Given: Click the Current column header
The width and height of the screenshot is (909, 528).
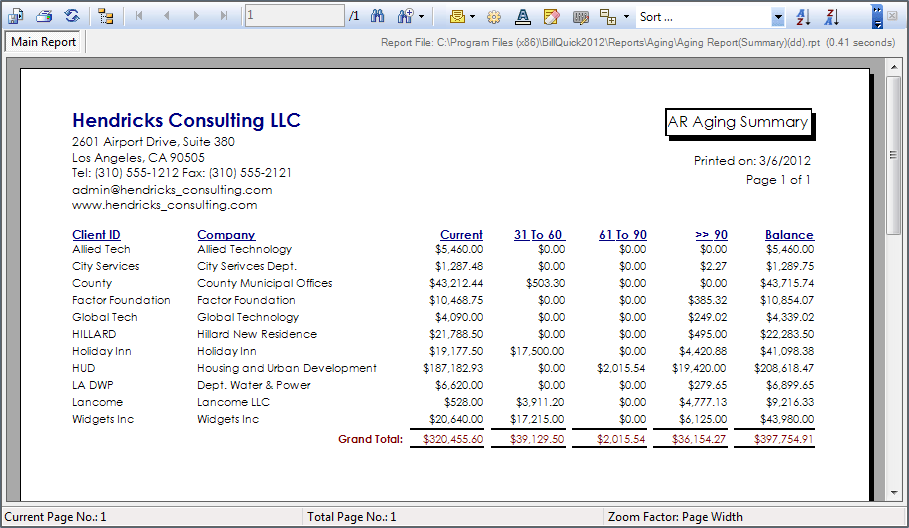Looking at the screenshot, I should pyautogui.click(x=461, y=235).
